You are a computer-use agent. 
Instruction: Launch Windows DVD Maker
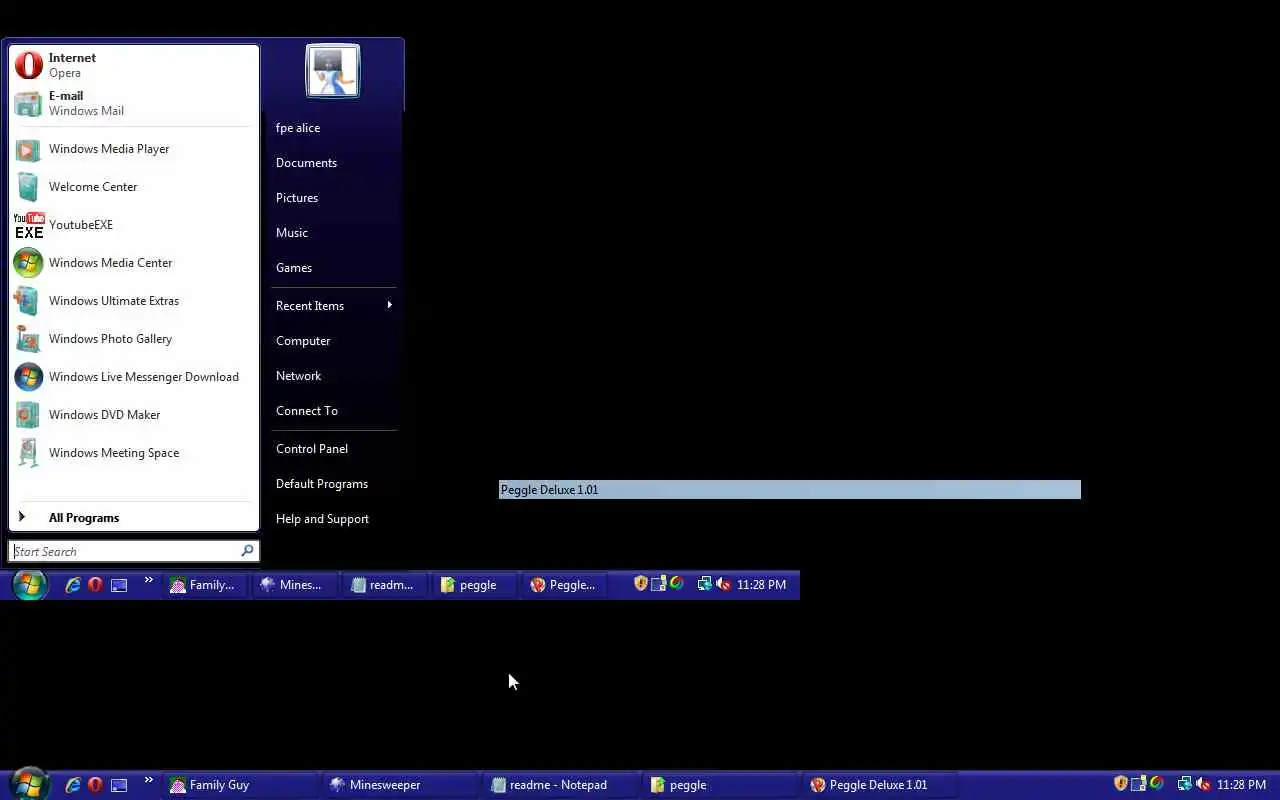pyautogui.click(x=134, y=415)
